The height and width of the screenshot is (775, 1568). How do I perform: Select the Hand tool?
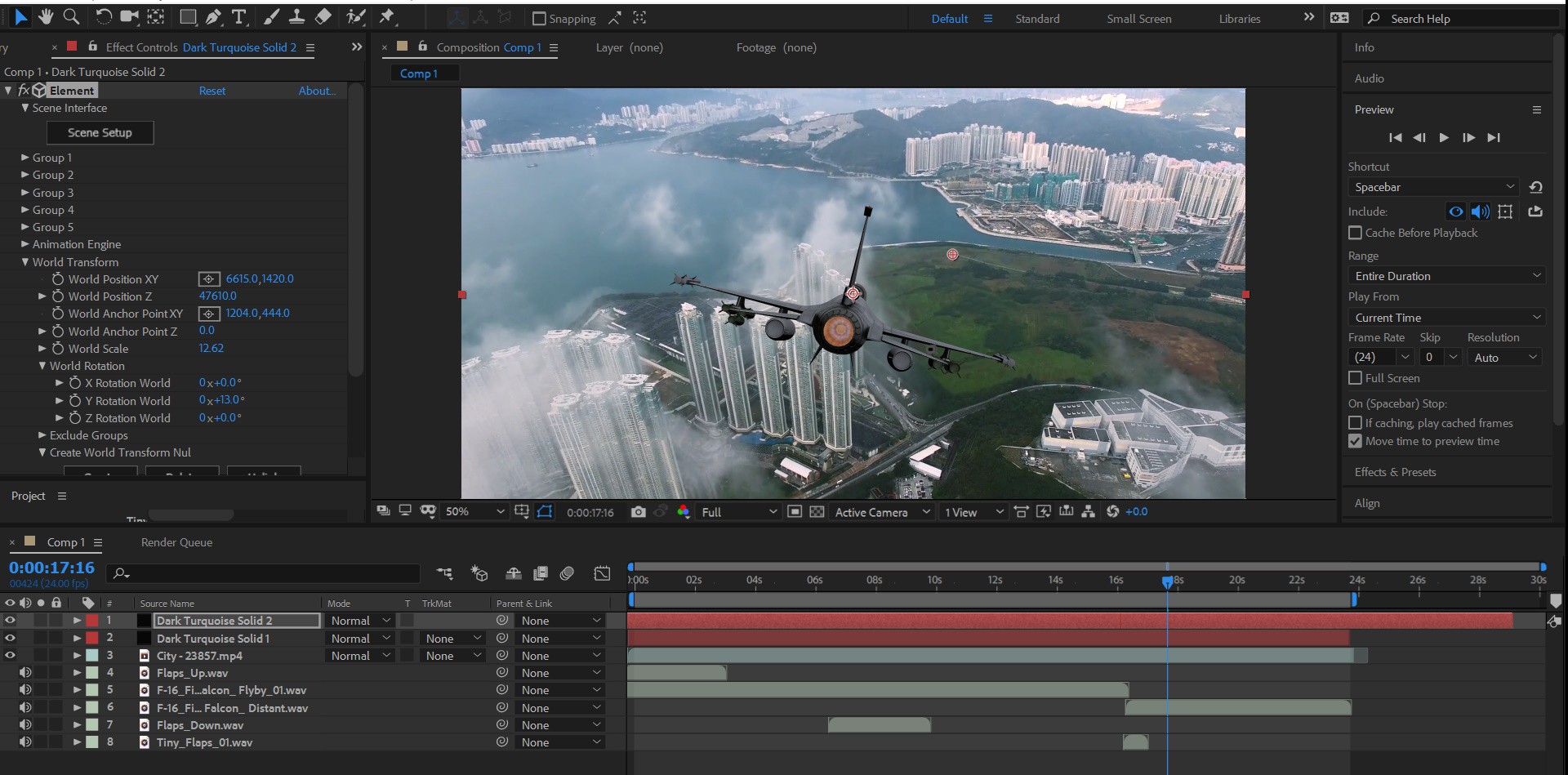tap(46, 16)
